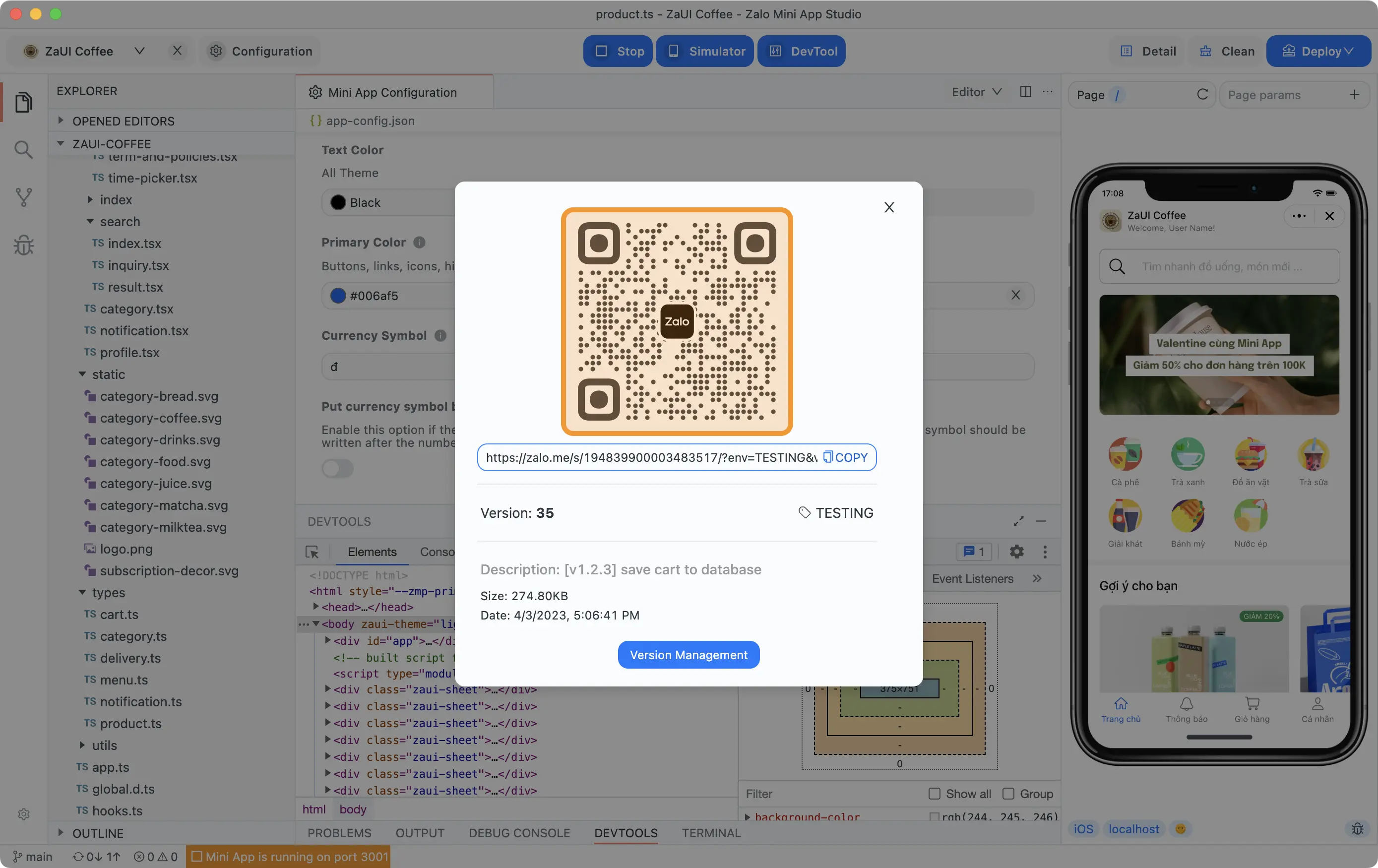The height and width of the screenshot is (868, 1378).
Task: Close the ZaUI Coffee project tab
Action: (x=178, y=51)
